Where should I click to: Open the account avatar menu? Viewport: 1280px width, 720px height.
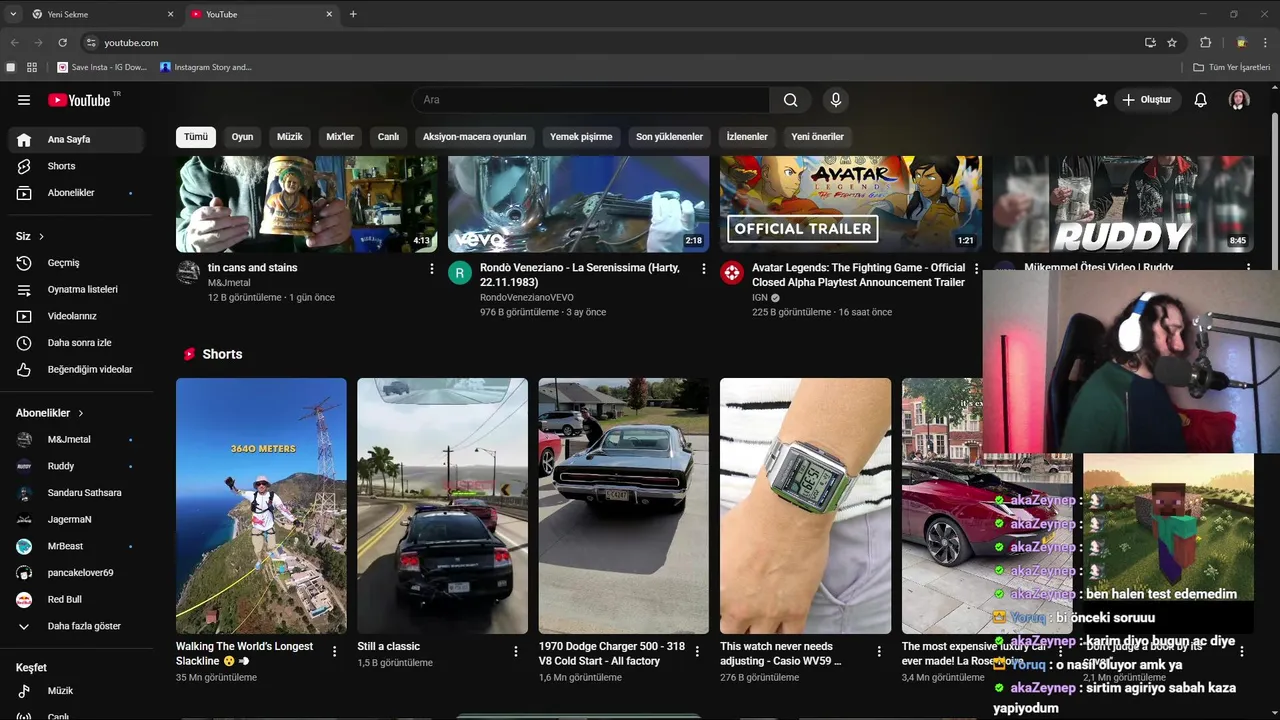1239,100
